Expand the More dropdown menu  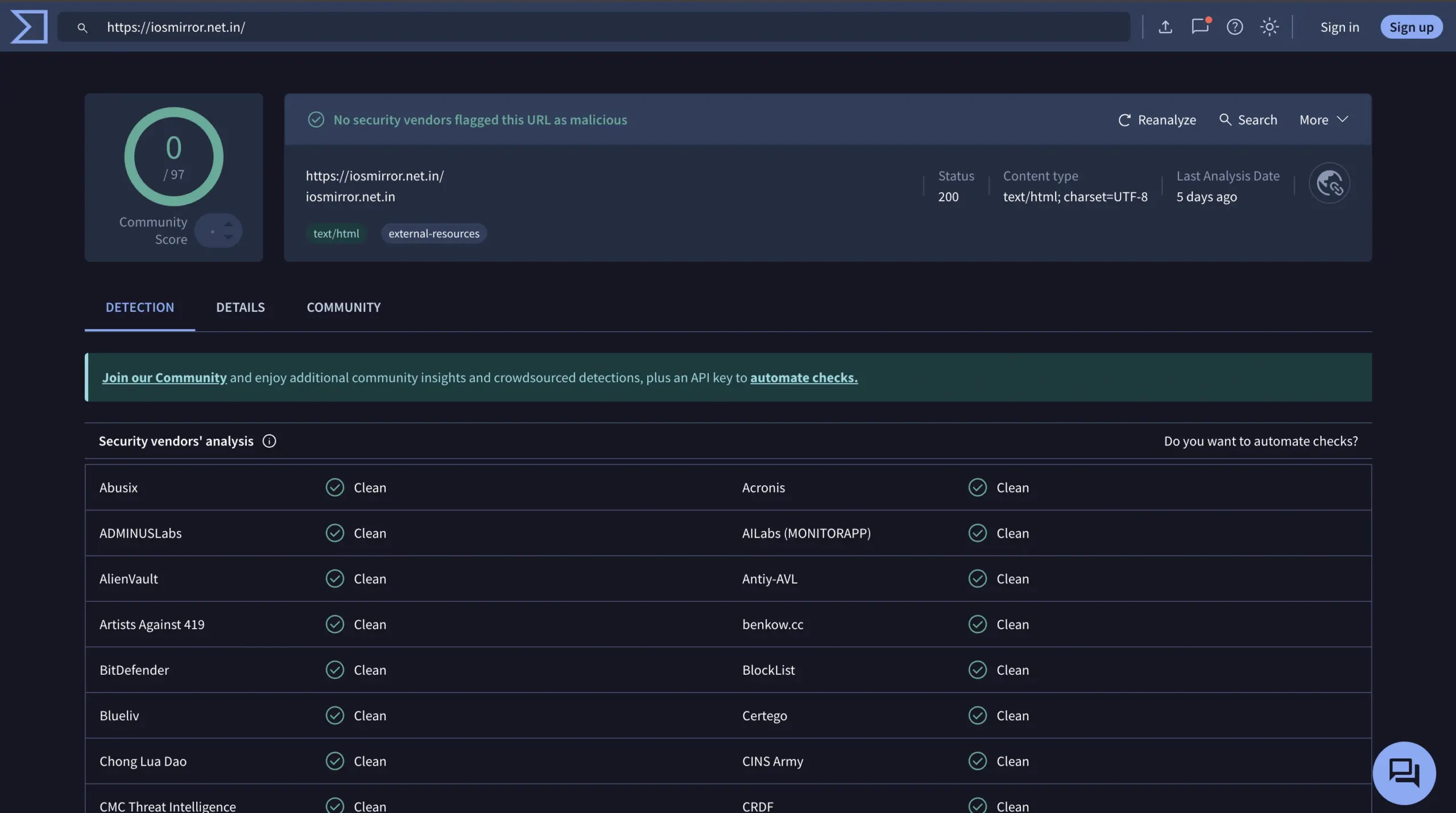(1324, 120)
